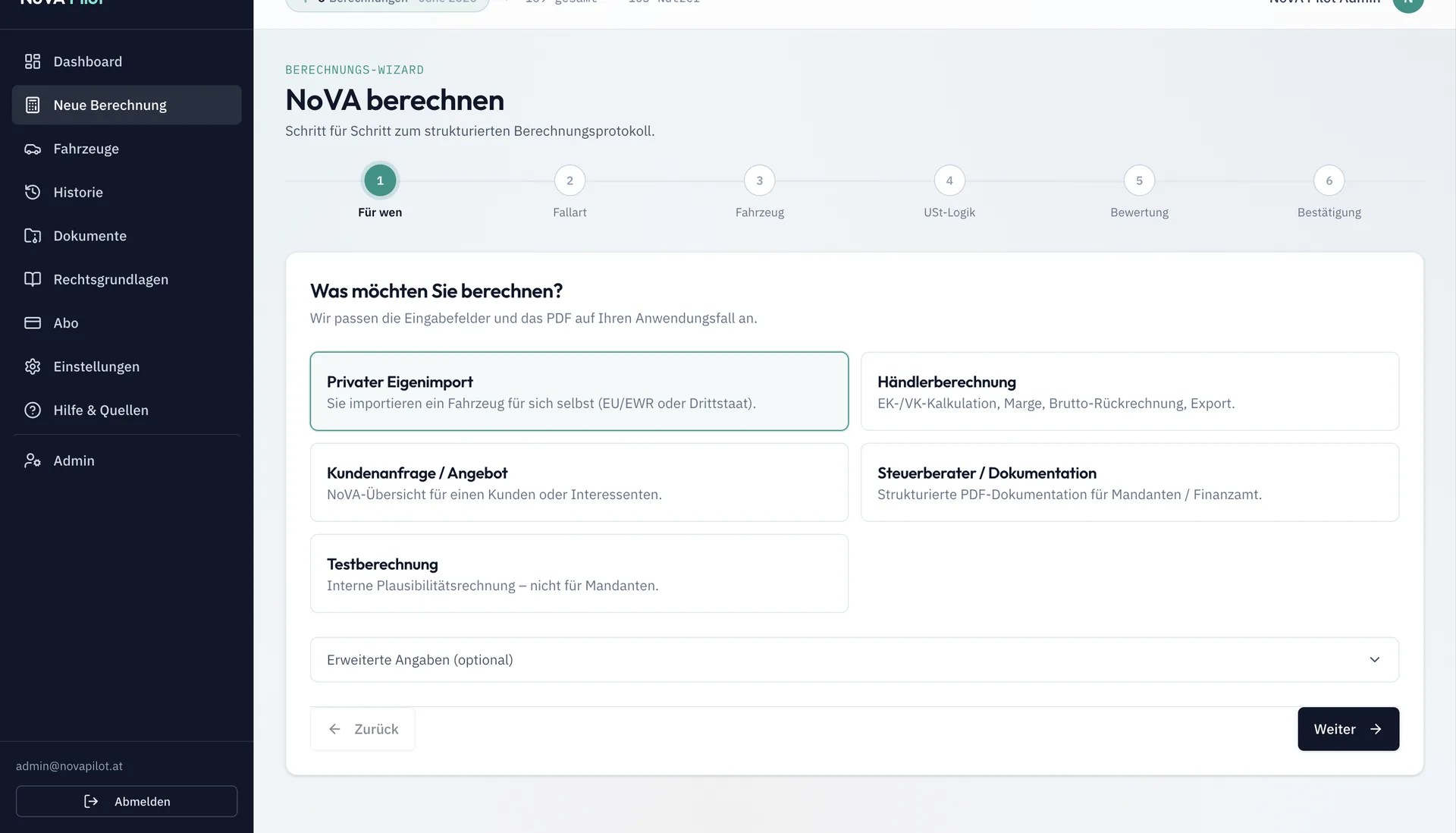Click step 1 circle Für wen
The height and width of the screenshot is (833, 1456).
[x=380, y=181]
